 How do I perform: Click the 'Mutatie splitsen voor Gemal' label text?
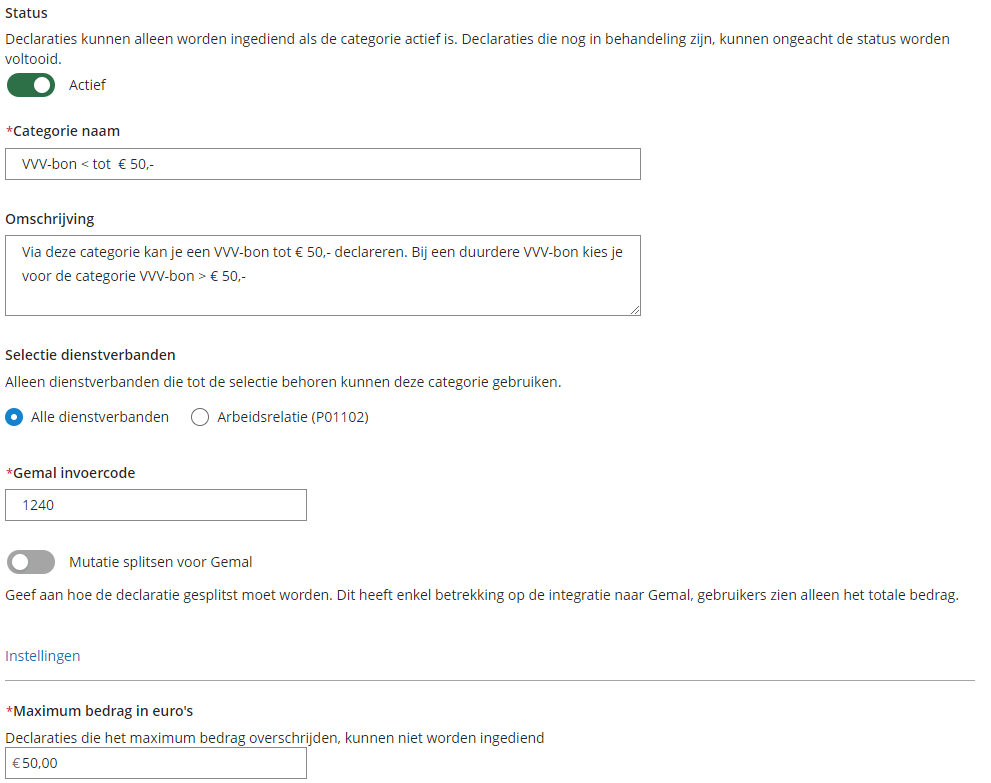coord(161,562)
